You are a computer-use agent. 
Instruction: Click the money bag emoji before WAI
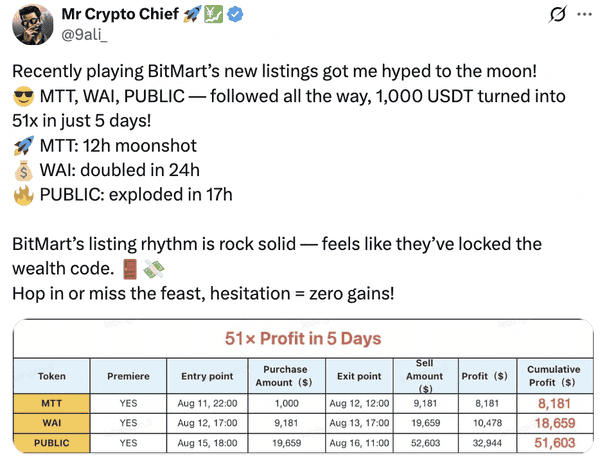click(x=24, y=170)
